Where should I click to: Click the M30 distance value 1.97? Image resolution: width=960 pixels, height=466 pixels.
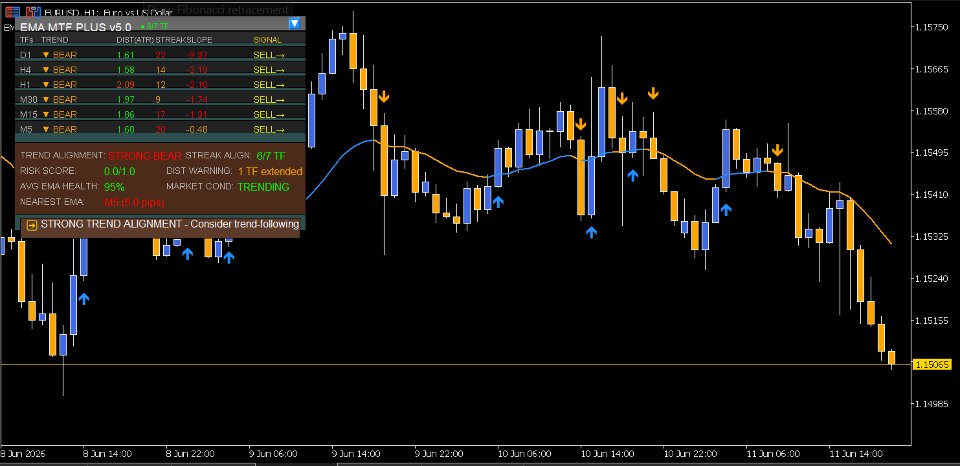(125, 99)
